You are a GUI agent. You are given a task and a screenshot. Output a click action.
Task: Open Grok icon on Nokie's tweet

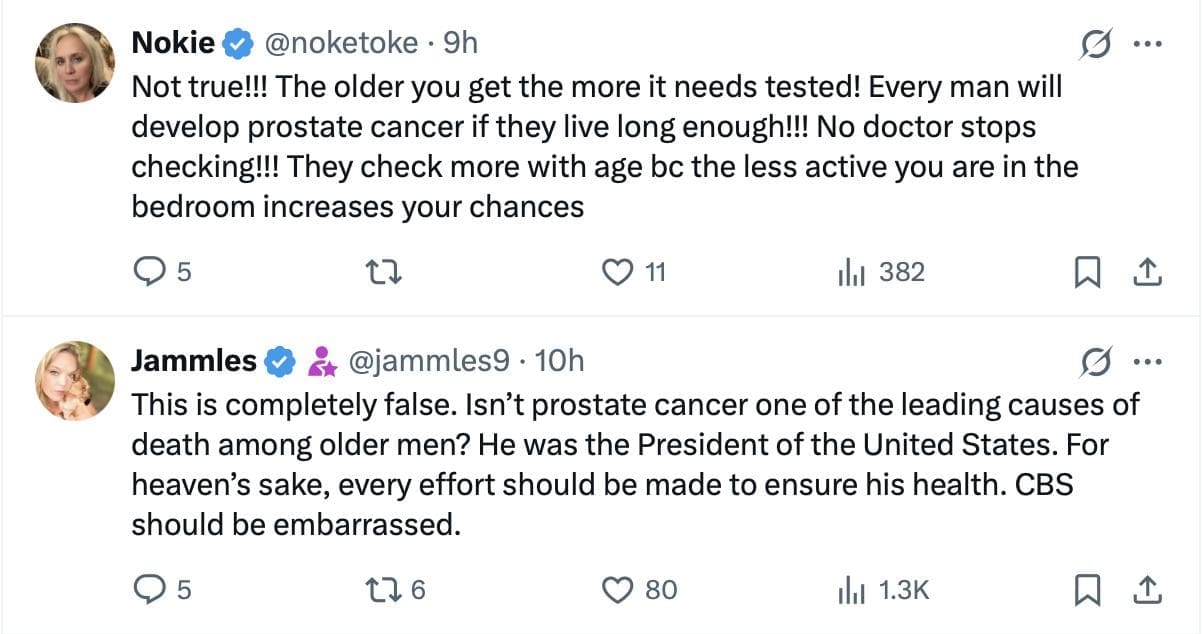coord(1094,44)
